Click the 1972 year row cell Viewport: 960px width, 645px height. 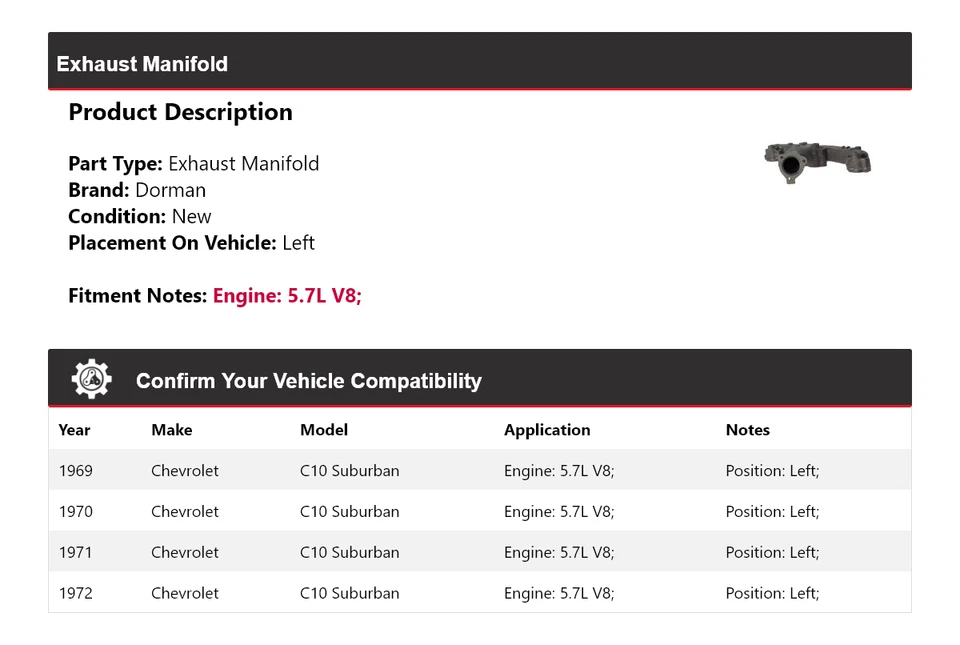point(76,593)
